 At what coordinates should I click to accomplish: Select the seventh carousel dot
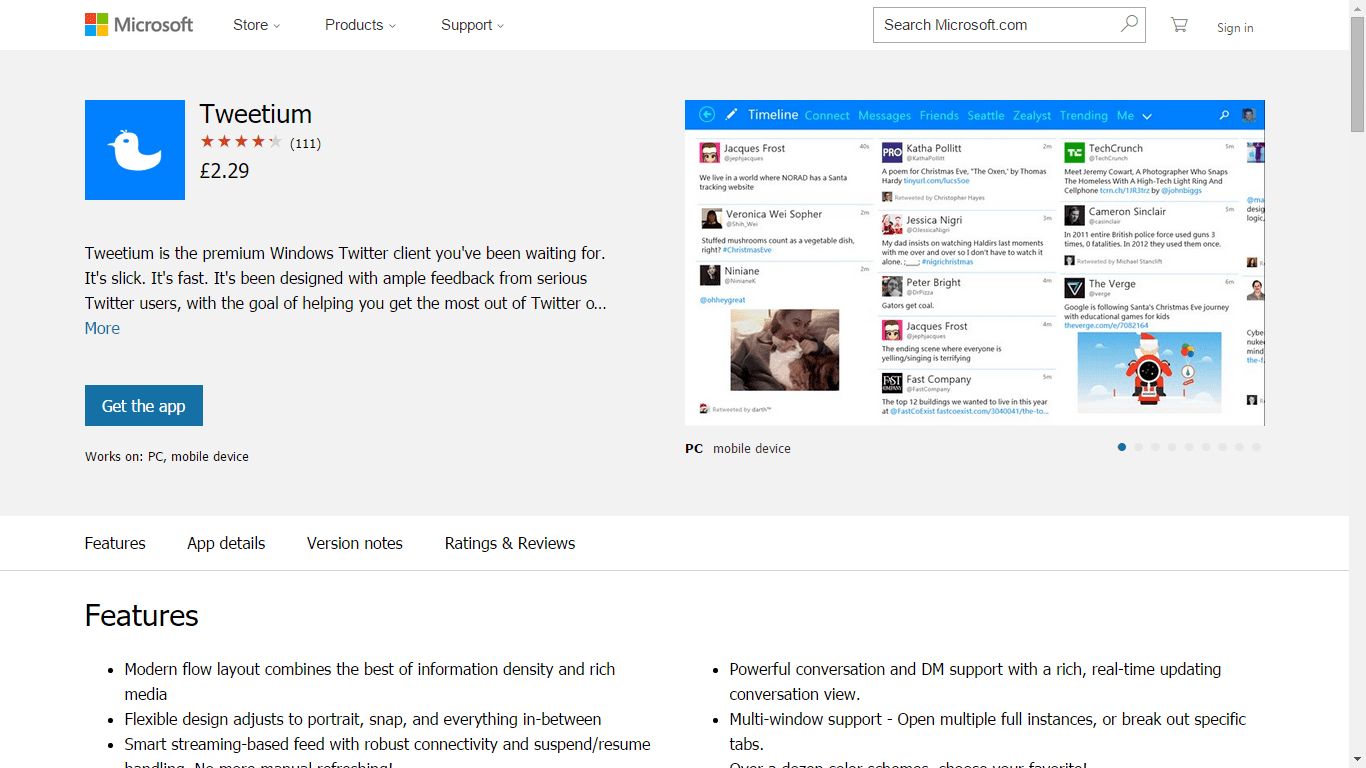pyautogui.click(x=1222, y=447)
